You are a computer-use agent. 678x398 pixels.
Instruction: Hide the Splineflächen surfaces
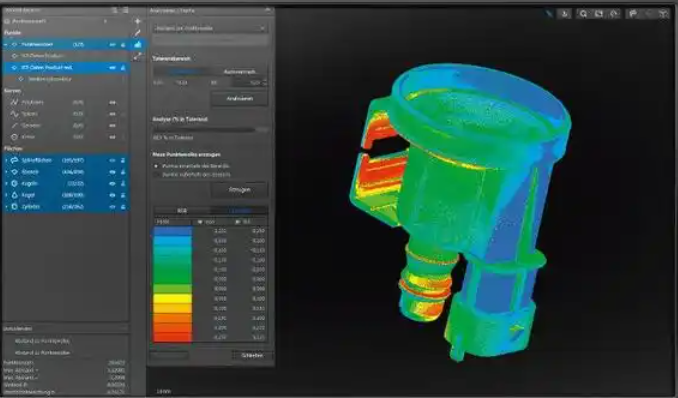coord(112,160)
